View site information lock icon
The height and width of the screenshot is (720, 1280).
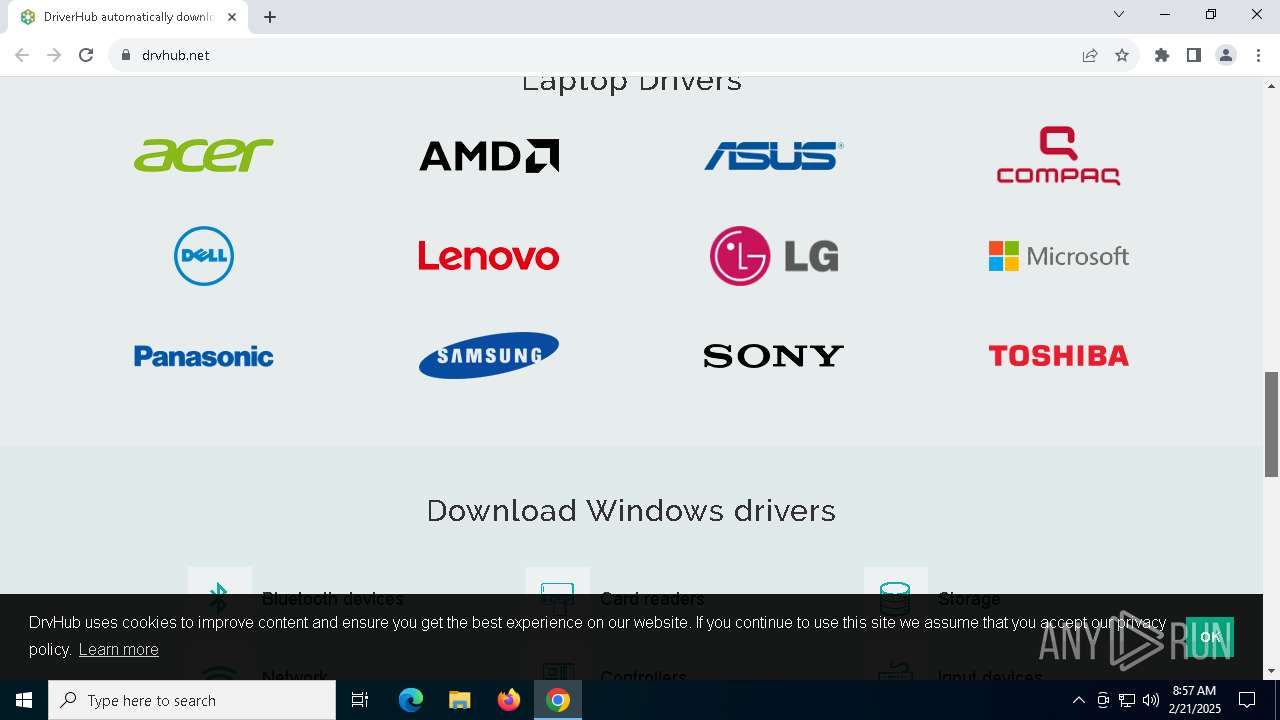126,55
